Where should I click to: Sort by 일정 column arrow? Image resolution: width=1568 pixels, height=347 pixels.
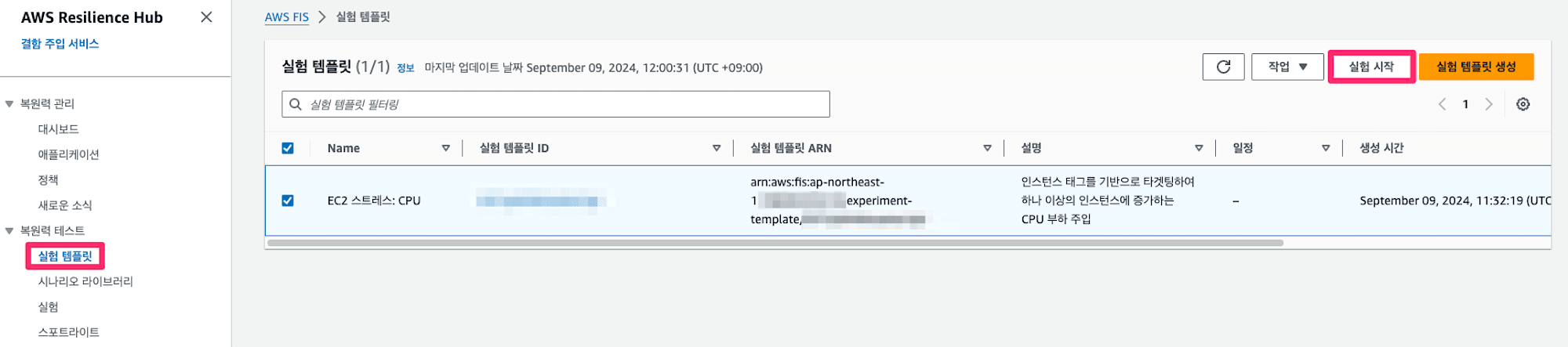pos(1326,148)
